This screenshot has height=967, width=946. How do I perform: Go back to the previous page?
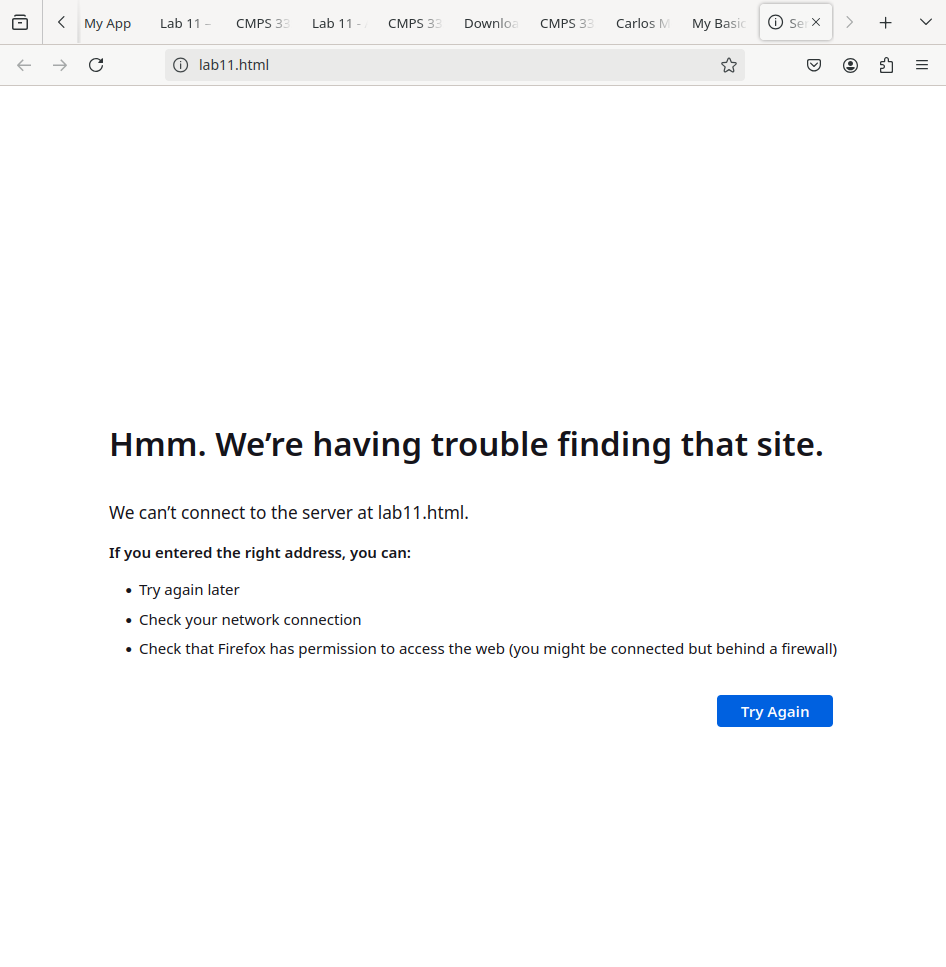click(x=24, y=65)
